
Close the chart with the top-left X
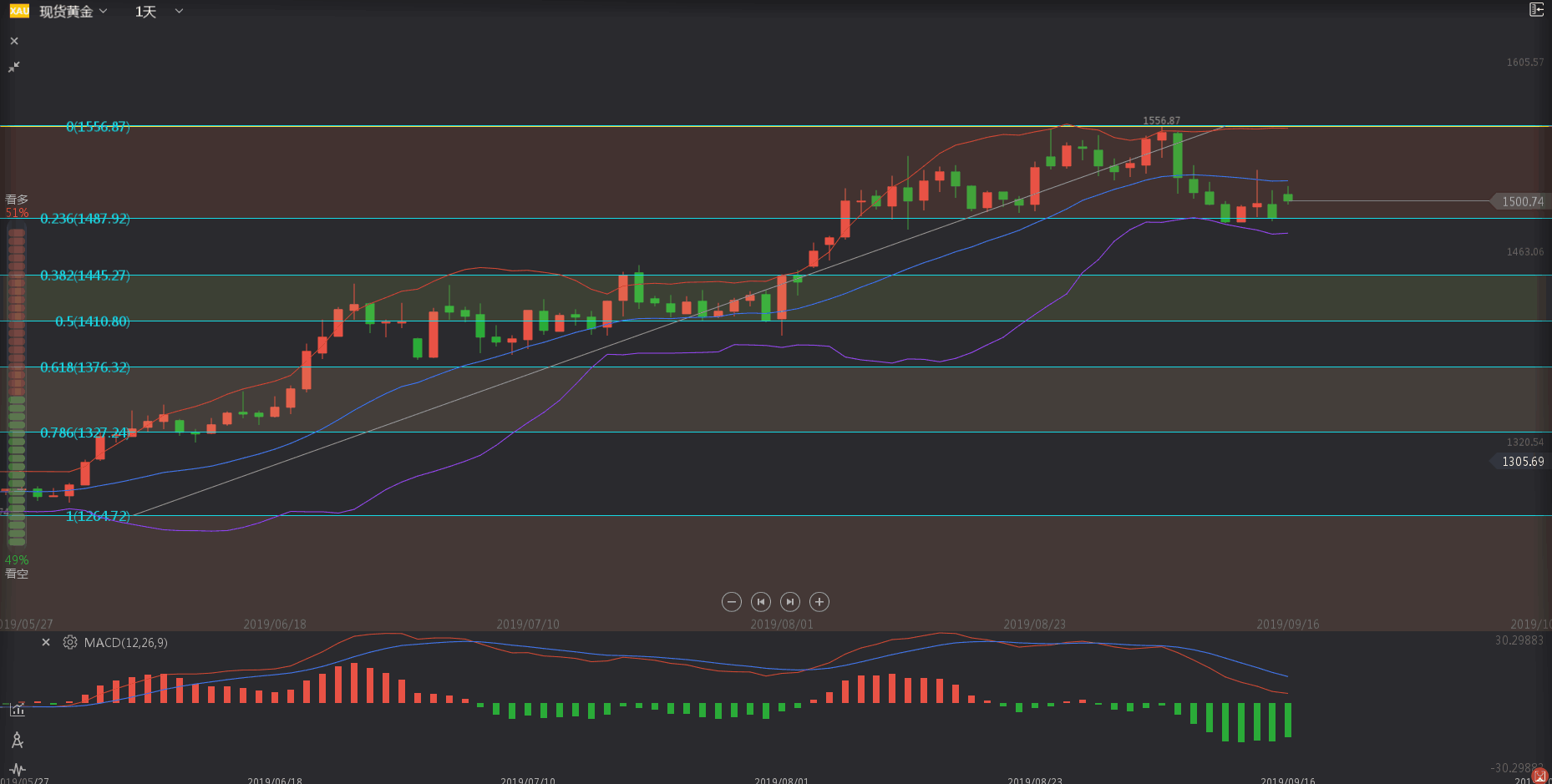(x=14, y=41)
